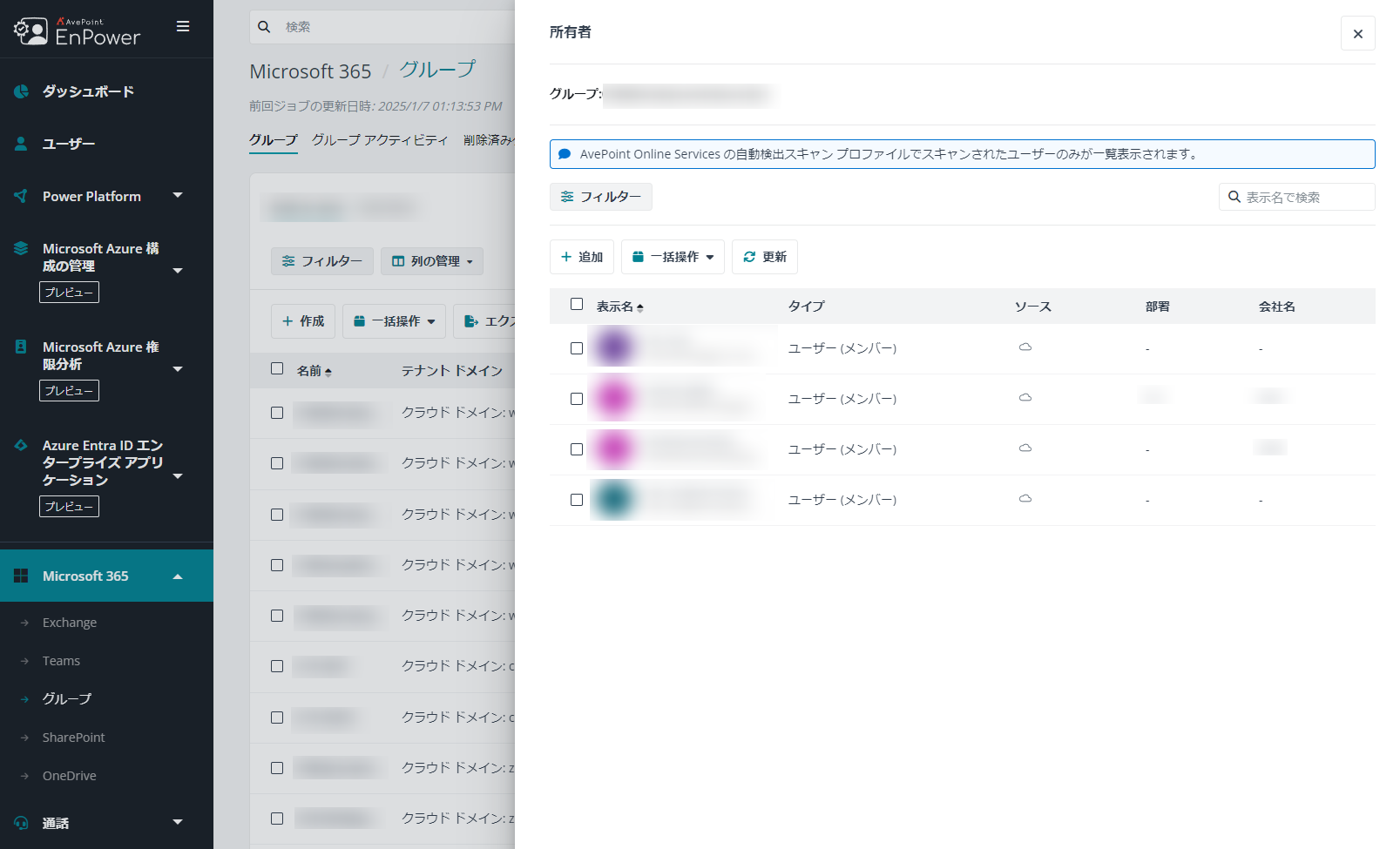Tick the third owner row checkbox
Image resolution: width=1400 pixels, height=849 pixels.
tap(577, 449)
